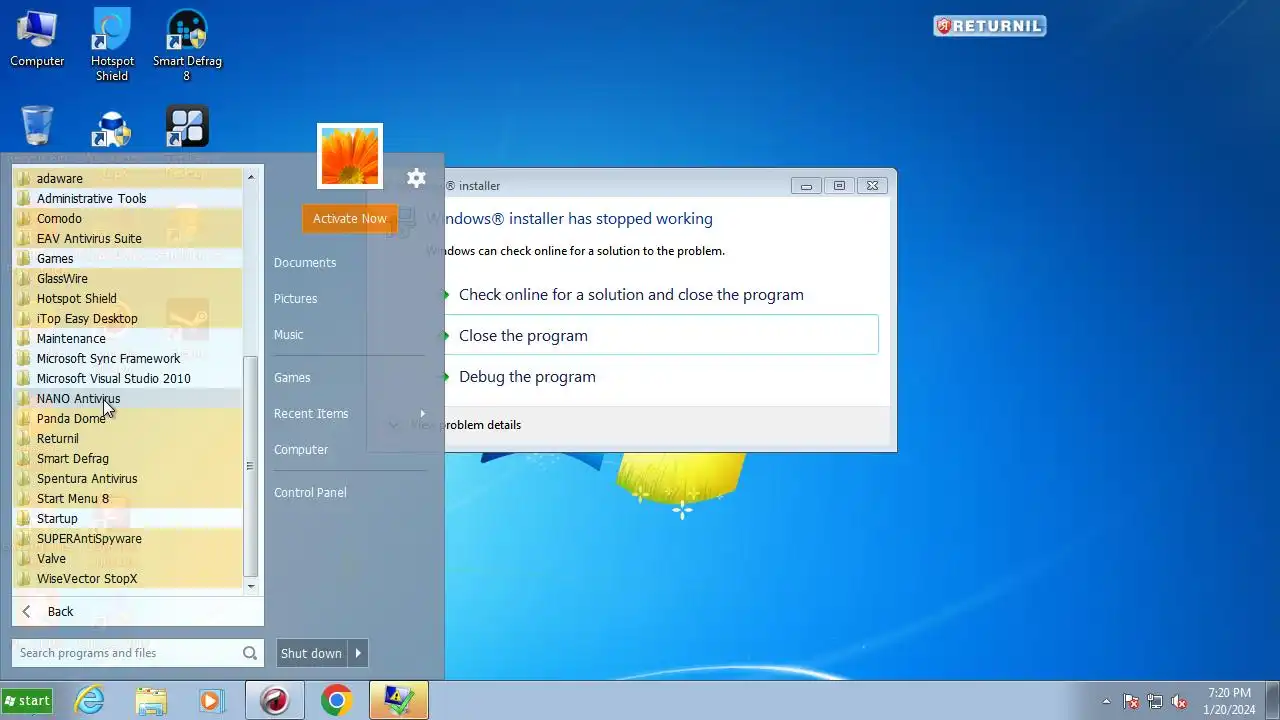Image resolution: width=1280 pixels, height=720 pixels.
Task: Click the Returnil desktop widget
Action: click(x=990, y=26)
